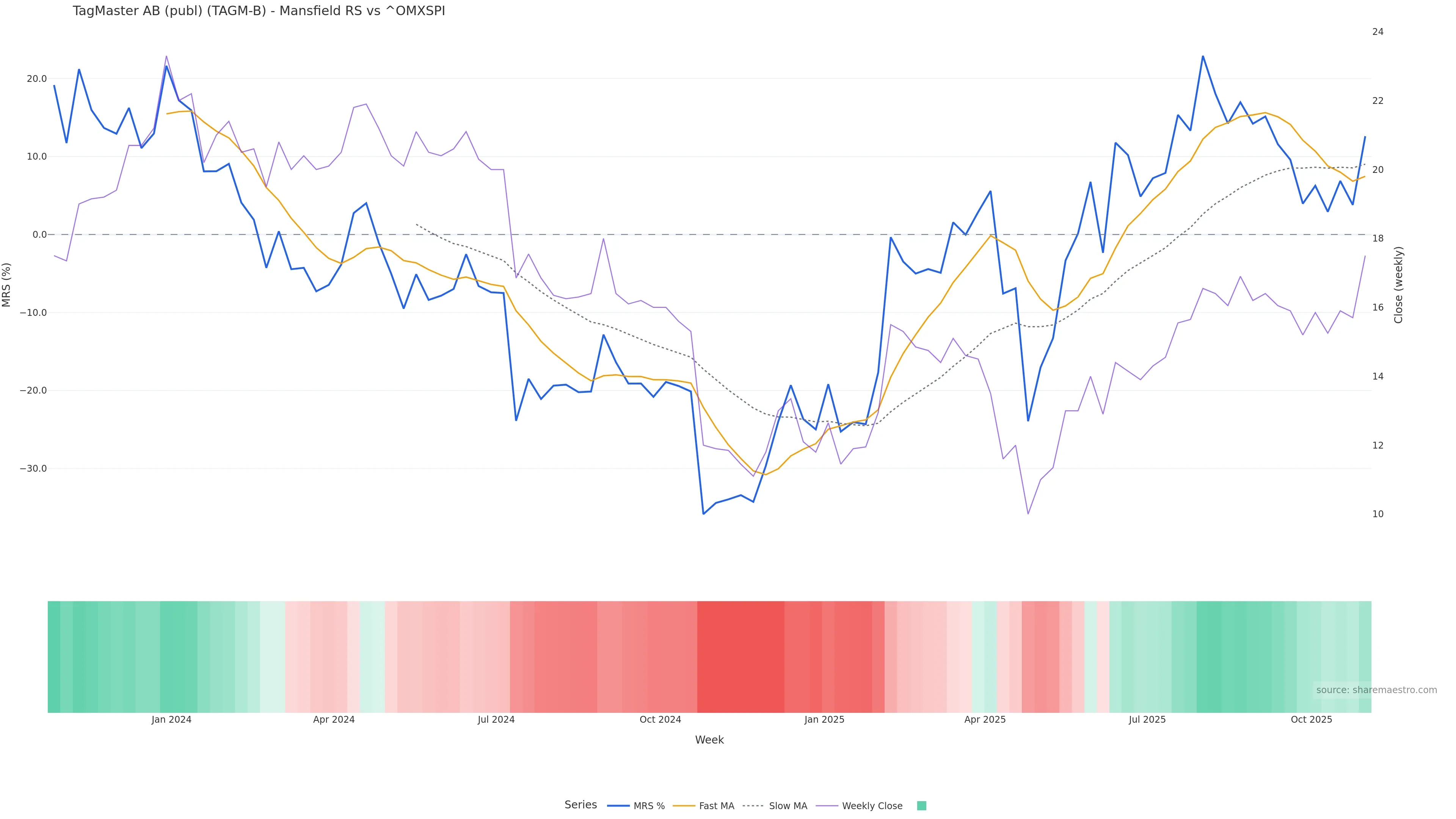The image size is (1456, 819).
Task: Click the 'MRS (%)' left axis title
Action: (7, 284)
